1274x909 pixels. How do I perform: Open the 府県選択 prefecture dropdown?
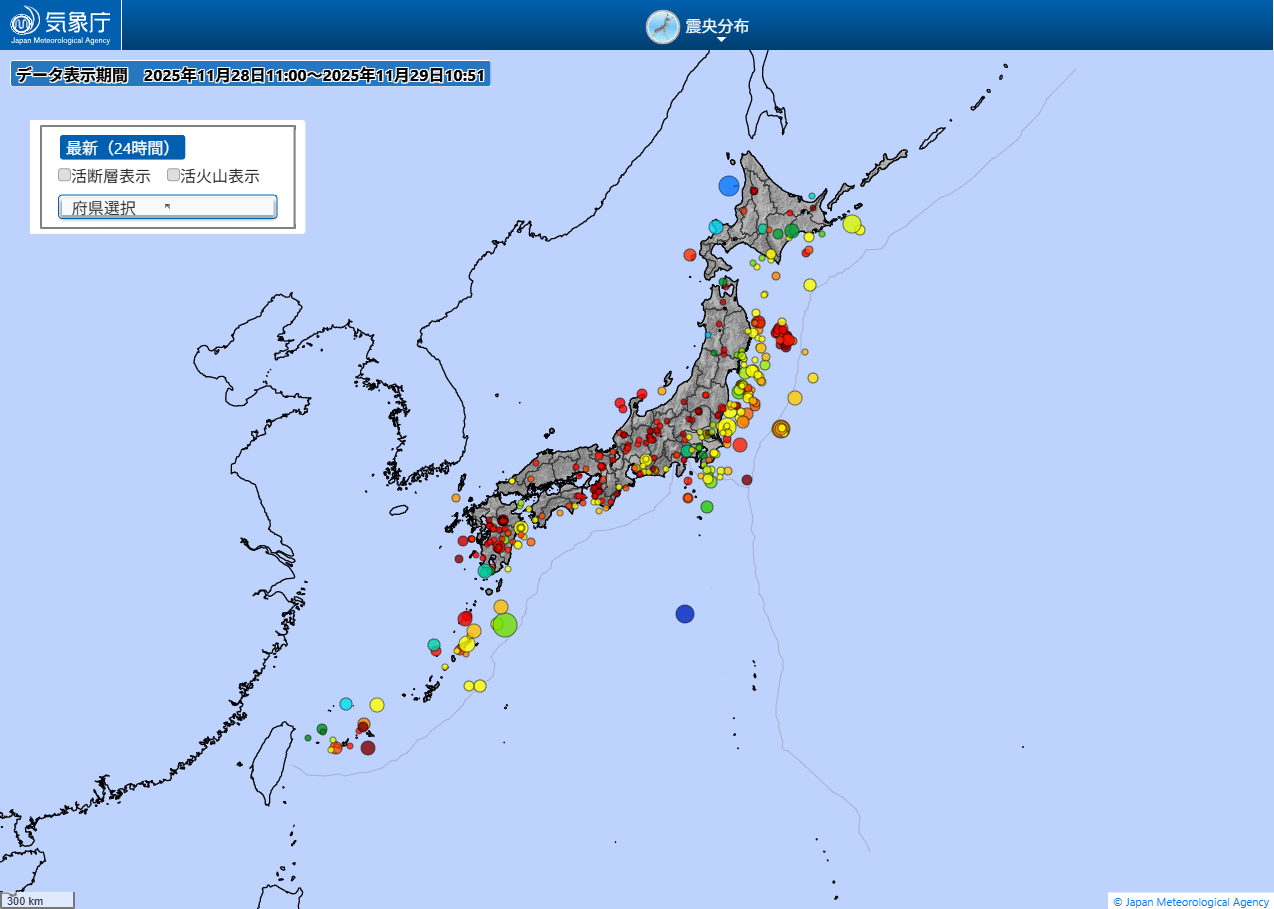[167, 207]
